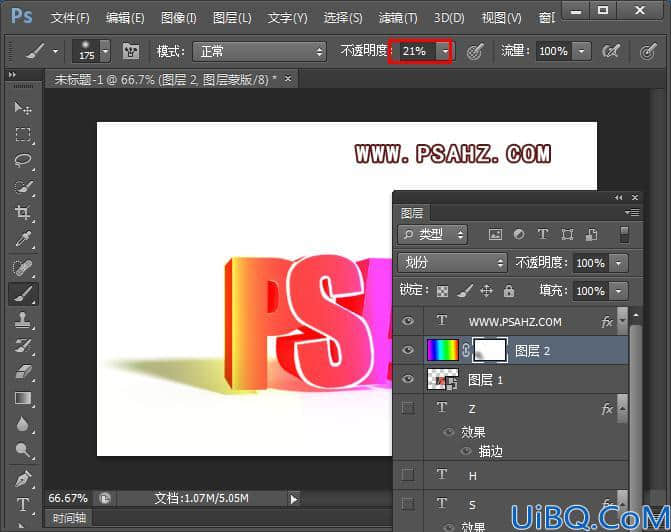Open tool preset picker arrow
The width and height of the screenshot is (671, 532).
pos(56,52)
